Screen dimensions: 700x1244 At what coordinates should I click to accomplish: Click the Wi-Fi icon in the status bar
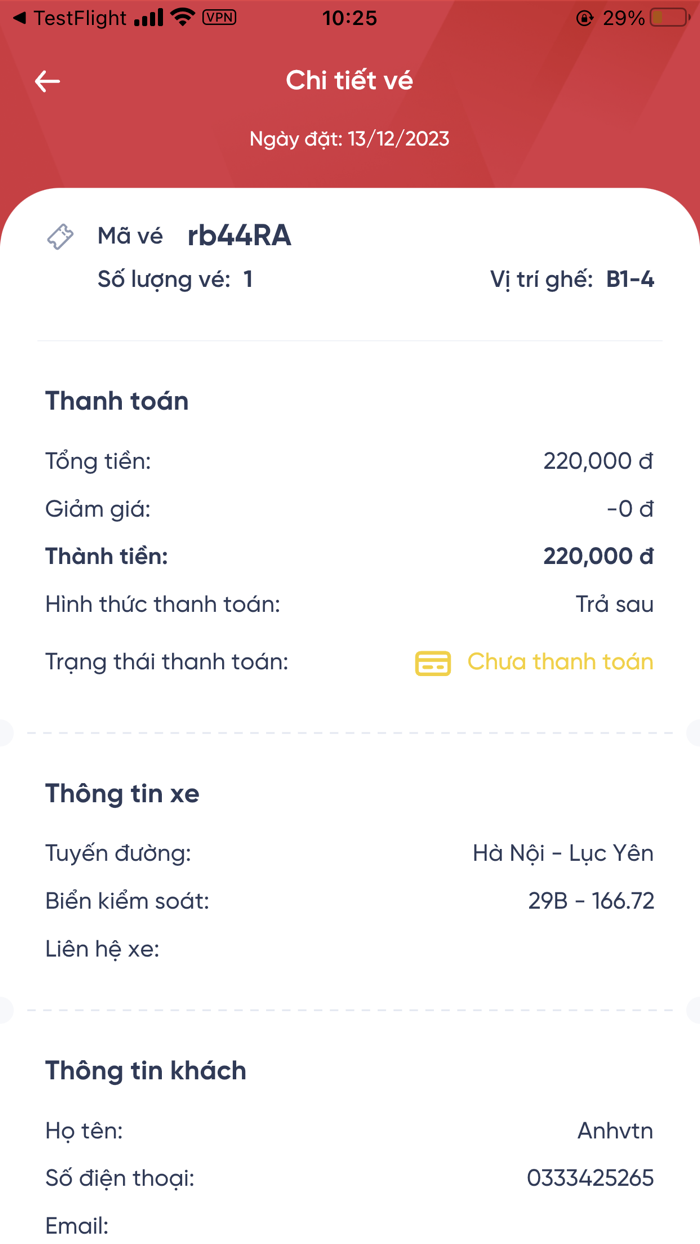point(184,16)
